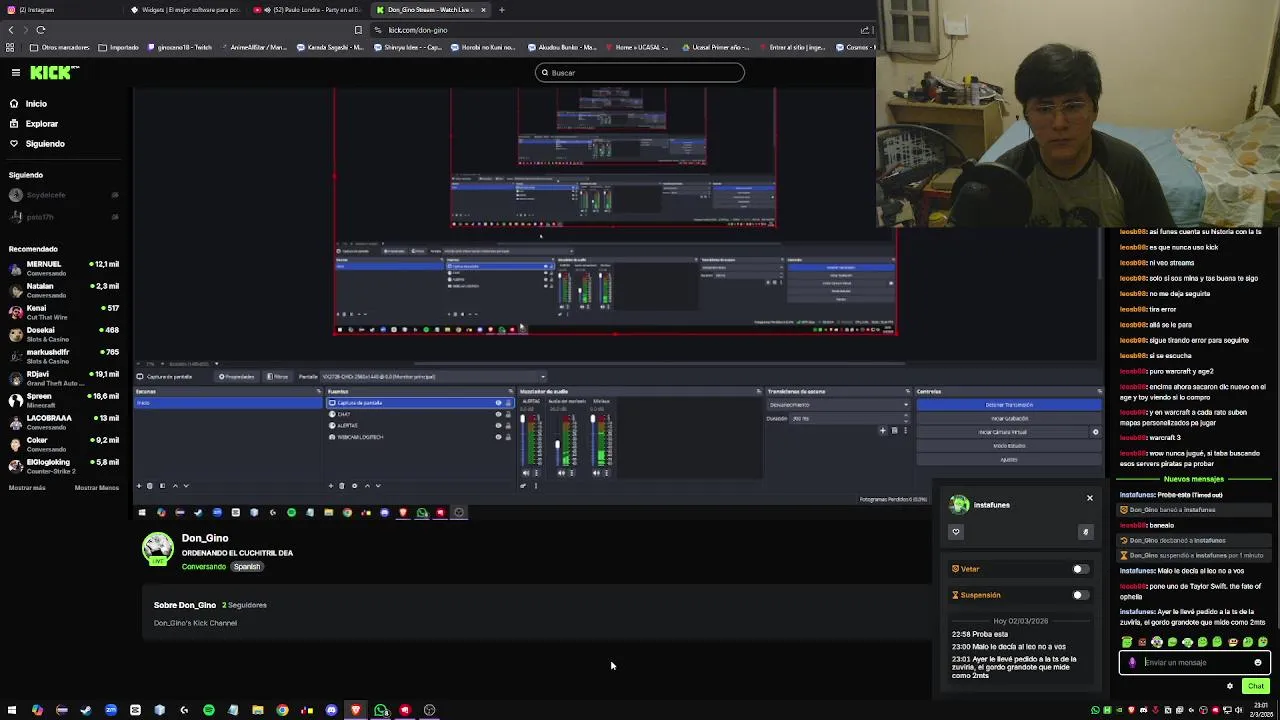Image resolution: width=1280 pixels, height=720 pixels.
Task: Open the Importado bookmark folder
Action: (118, 47)
